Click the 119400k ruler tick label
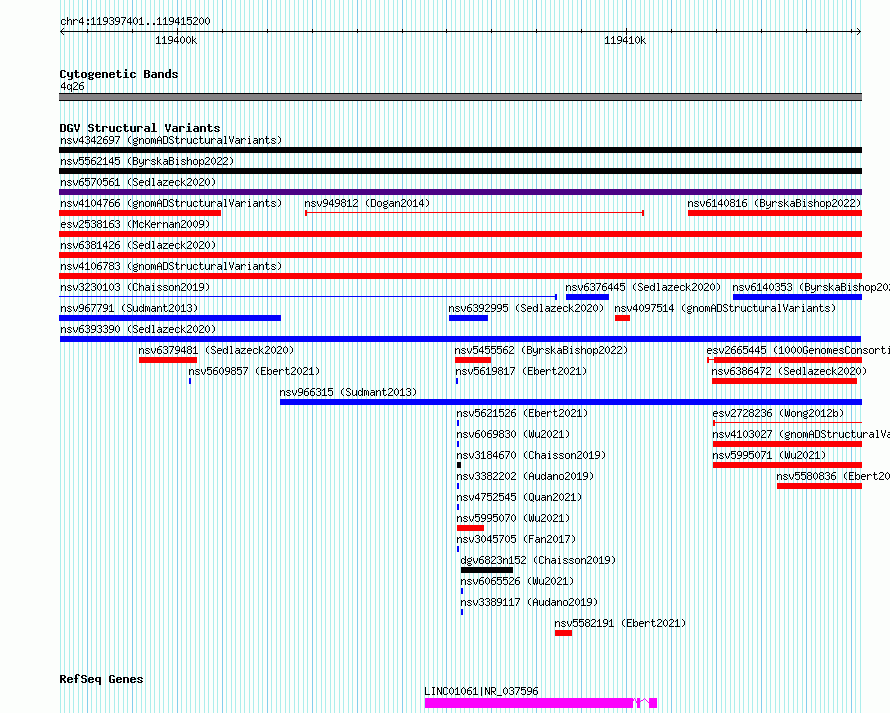Image resolution: width=890 pixels, height=713 pixels. tap(176, 40)
